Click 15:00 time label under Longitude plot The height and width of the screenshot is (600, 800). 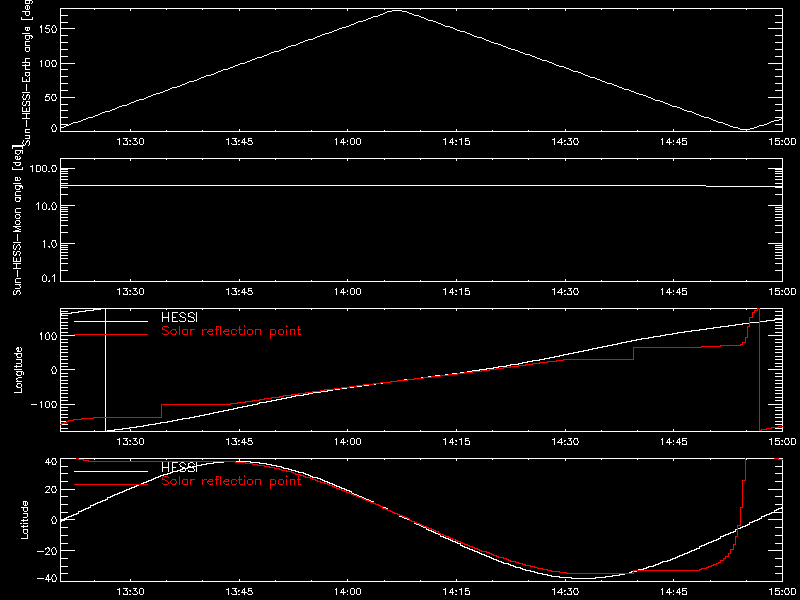[783, 442]
